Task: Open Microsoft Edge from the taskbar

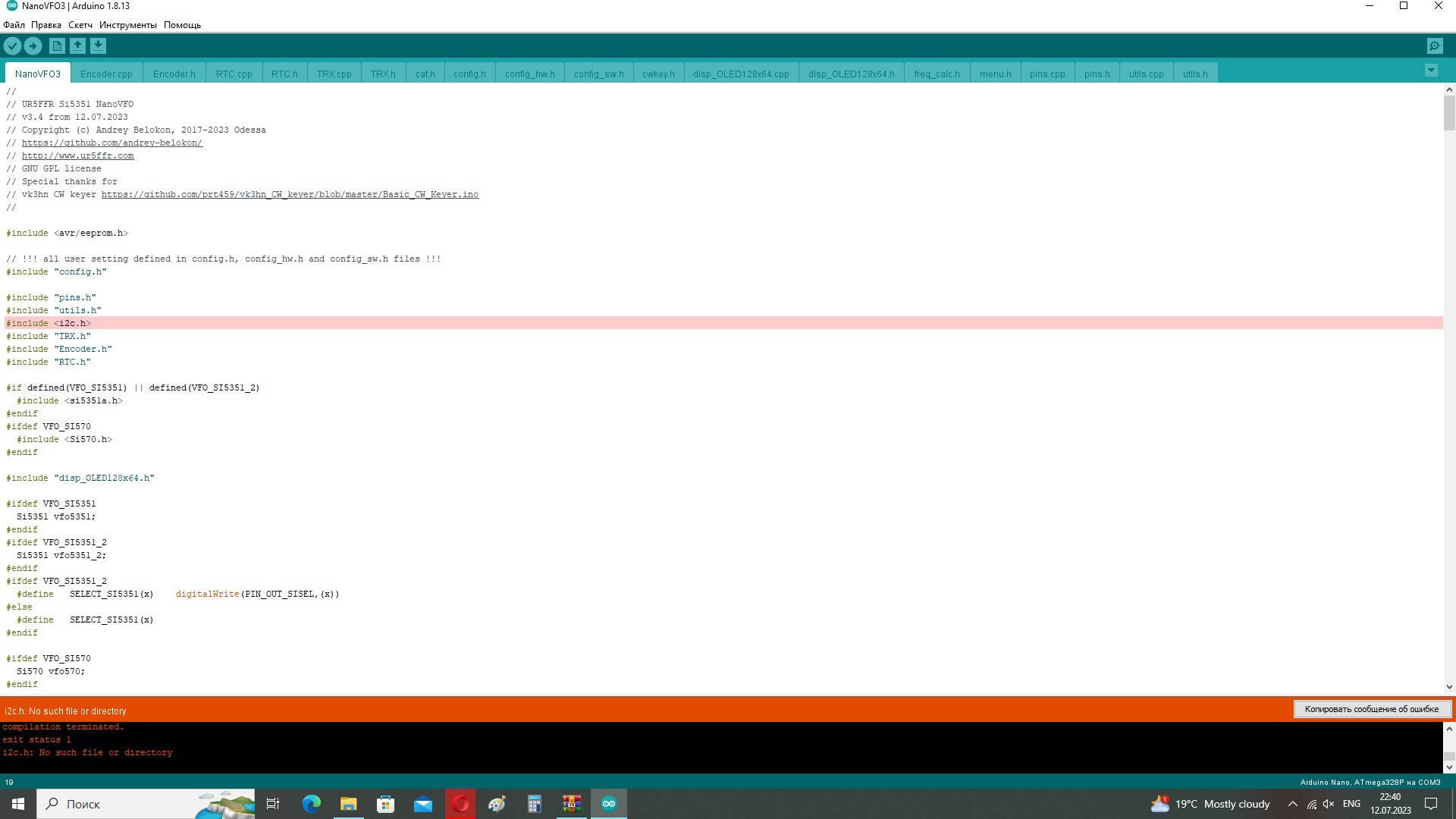Action: (x=312, y=804)
